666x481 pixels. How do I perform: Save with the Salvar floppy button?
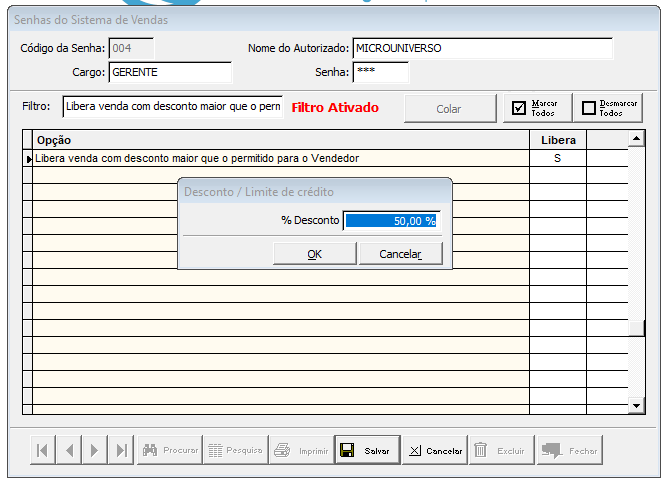[367, 450]
